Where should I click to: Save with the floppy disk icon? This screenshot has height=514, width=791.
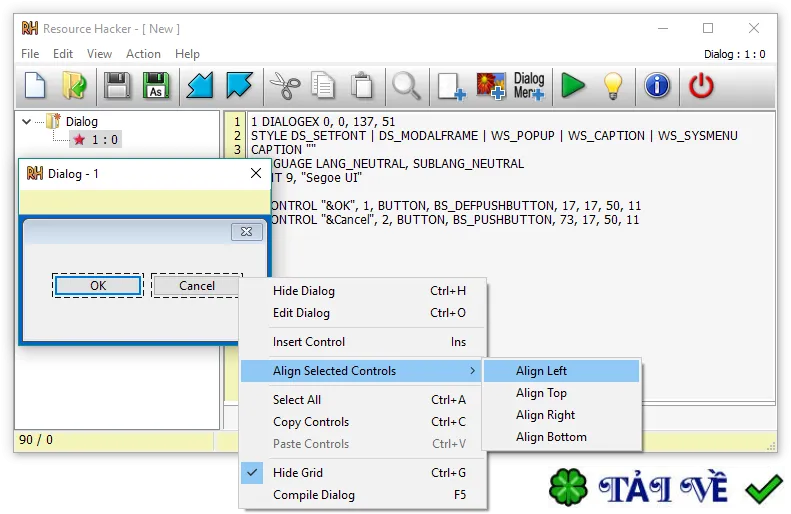[x=117, y=86]
